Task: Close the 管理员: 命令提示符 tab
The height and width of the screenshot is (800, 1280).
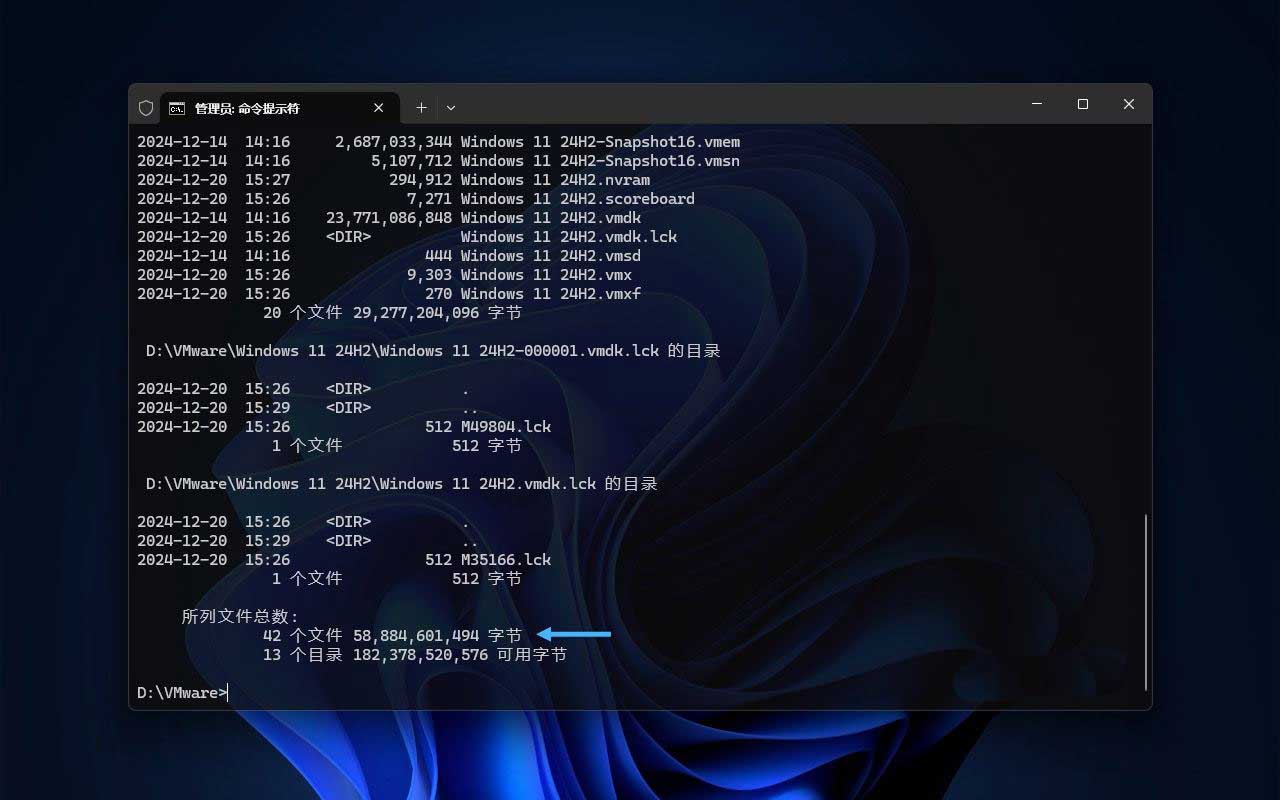Action: tap(378, 107)
